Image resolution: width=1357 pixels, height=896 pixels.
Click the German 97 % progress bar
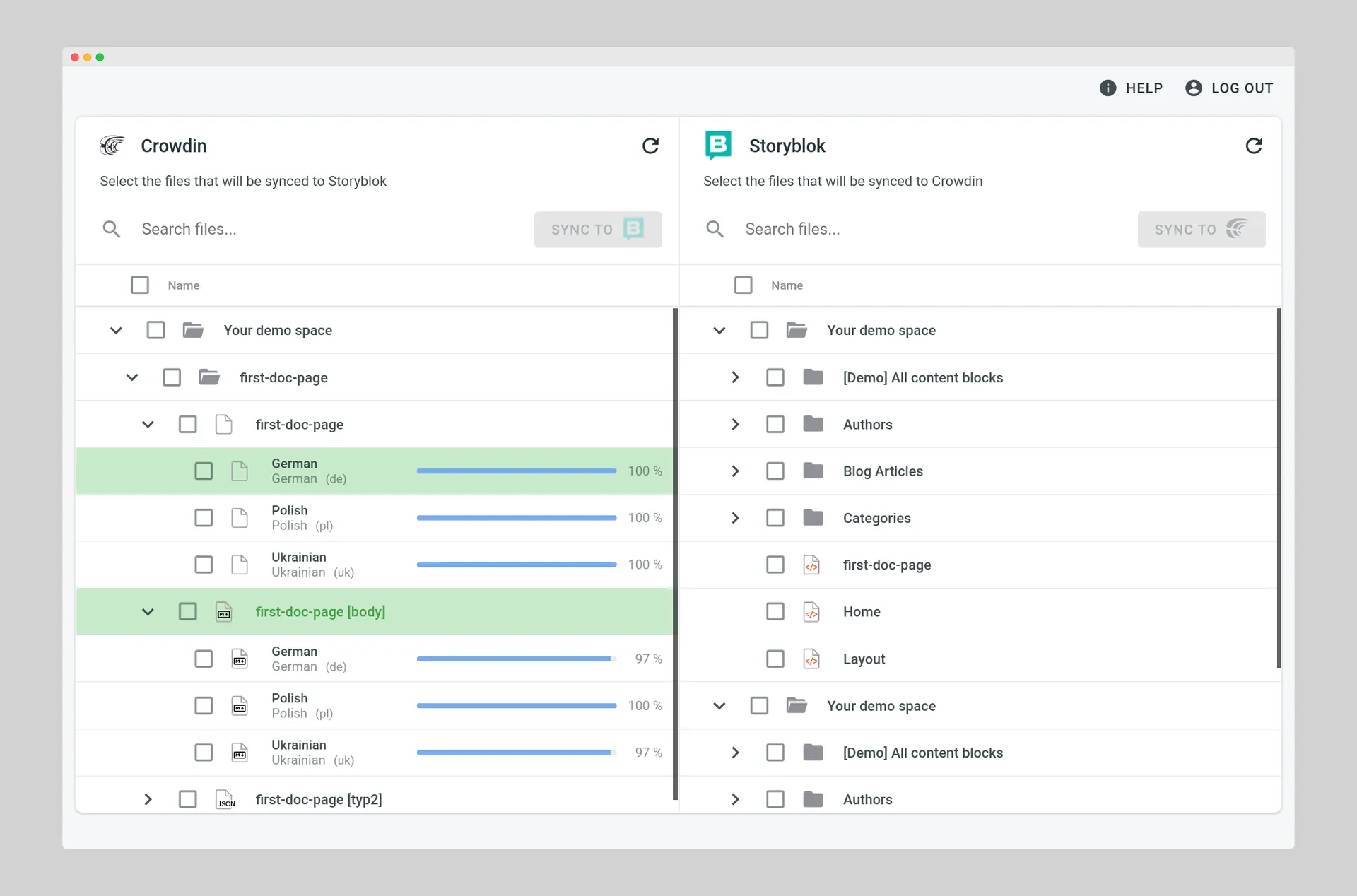[x=517, y=659]
